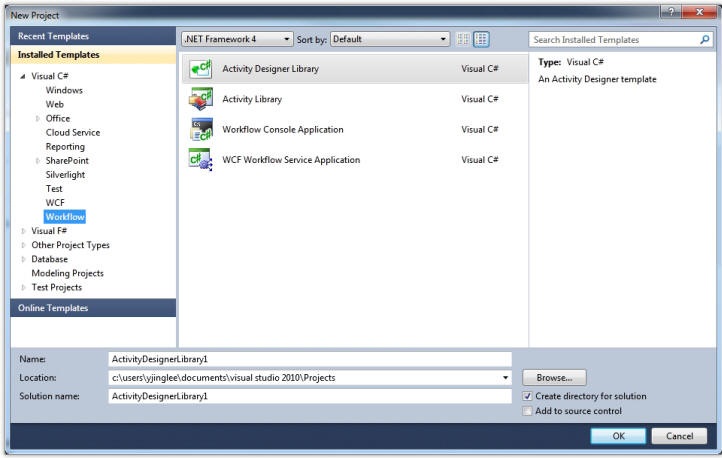Click the OK button
This screenshot has height=458, width=722.
(x=618, y=436)
